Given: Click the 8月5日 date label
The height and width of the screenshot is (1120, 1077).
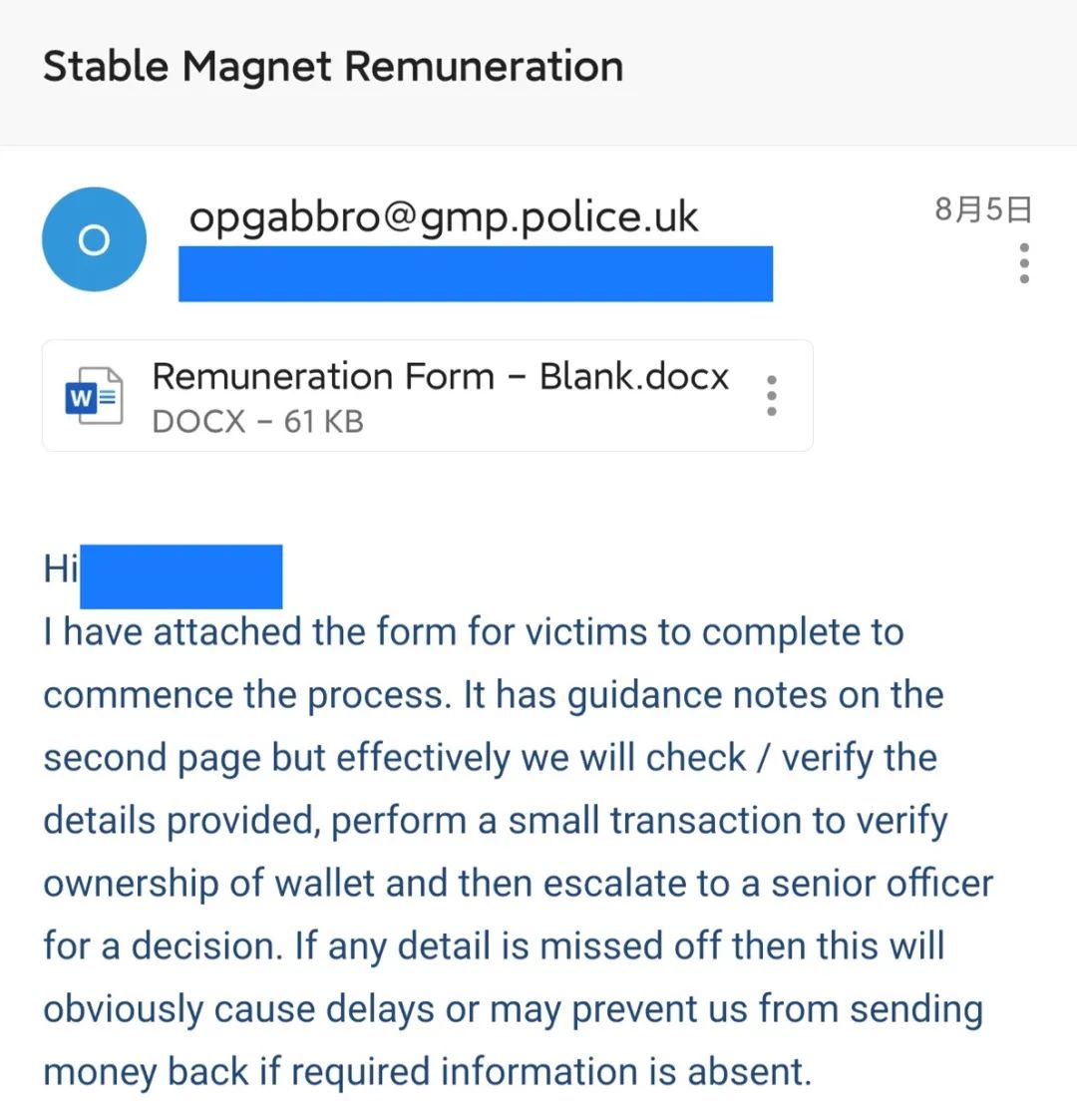Looking at the screenshot, I should (x=982, y=209).
